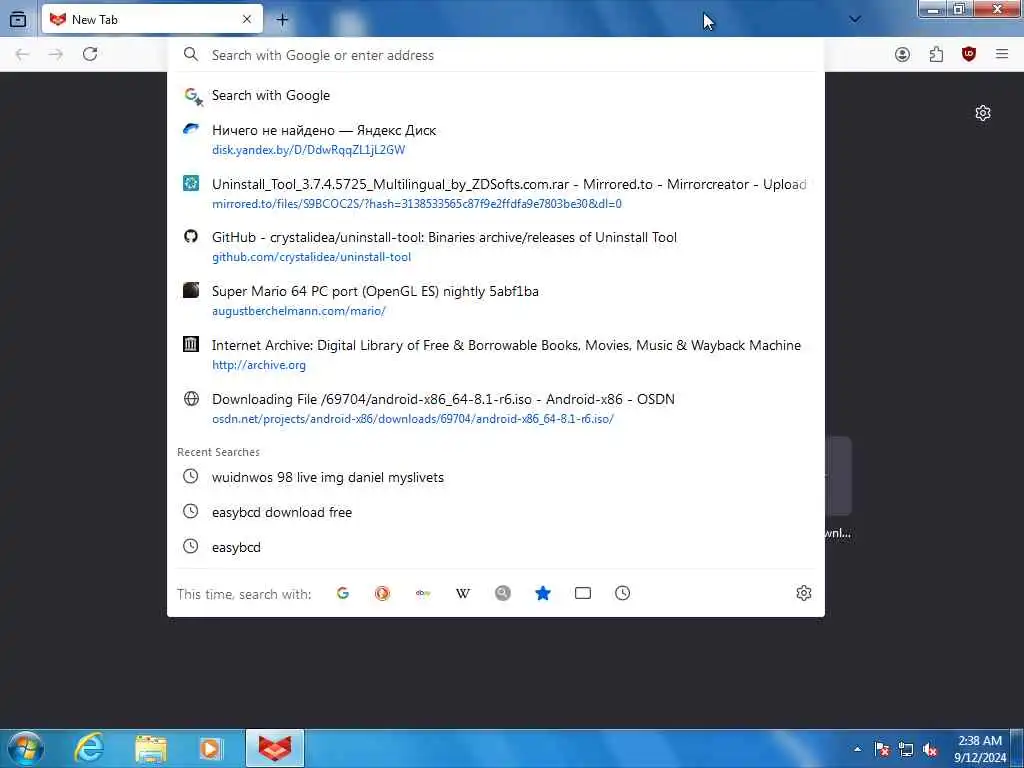The width and height of the screenshot is (1024, 768).
Task: Open the uBlock Origin shield icon
Action: [969, 54]
